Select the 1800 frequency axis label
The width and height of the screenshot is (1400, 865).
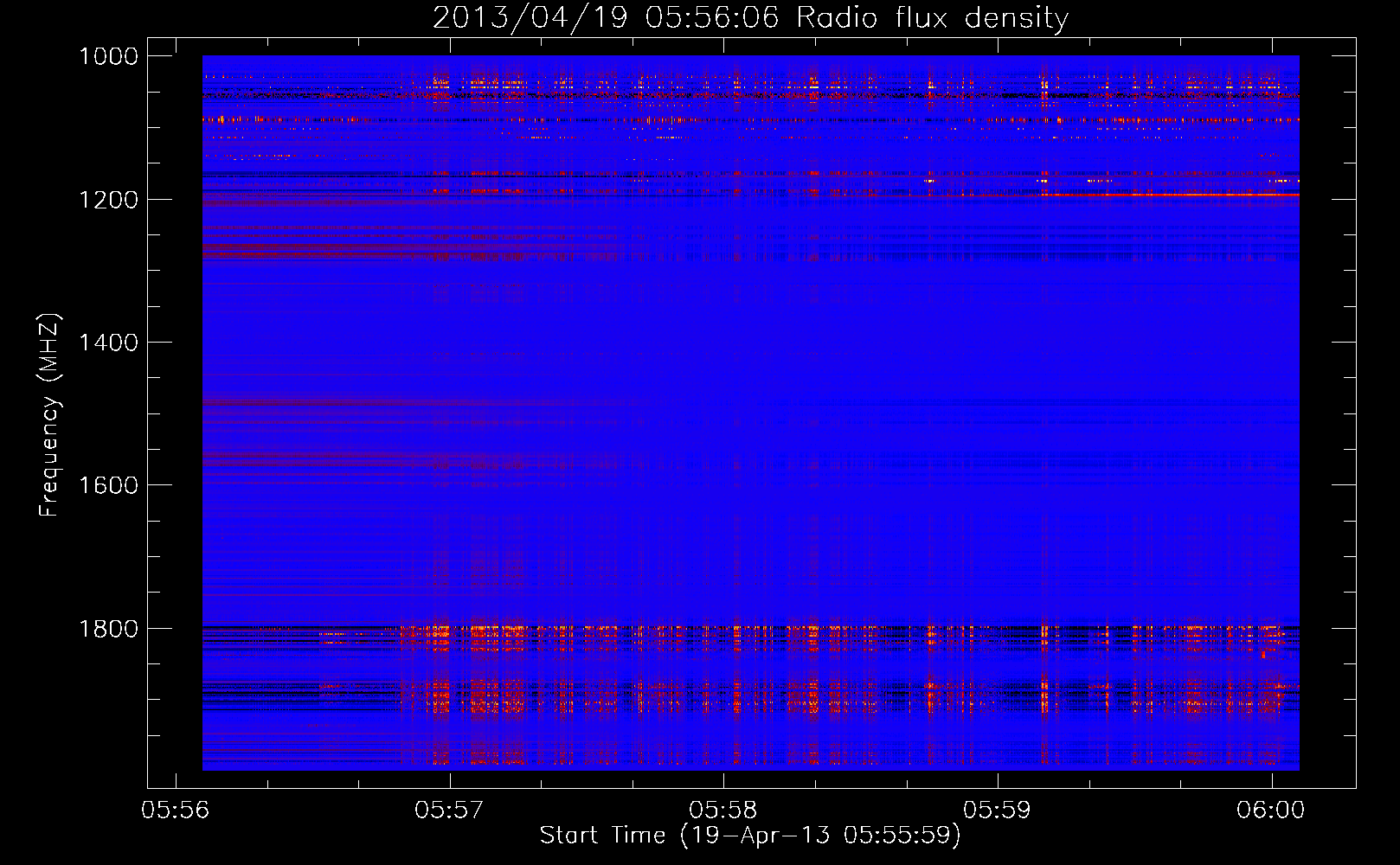[x=108, y=628]
